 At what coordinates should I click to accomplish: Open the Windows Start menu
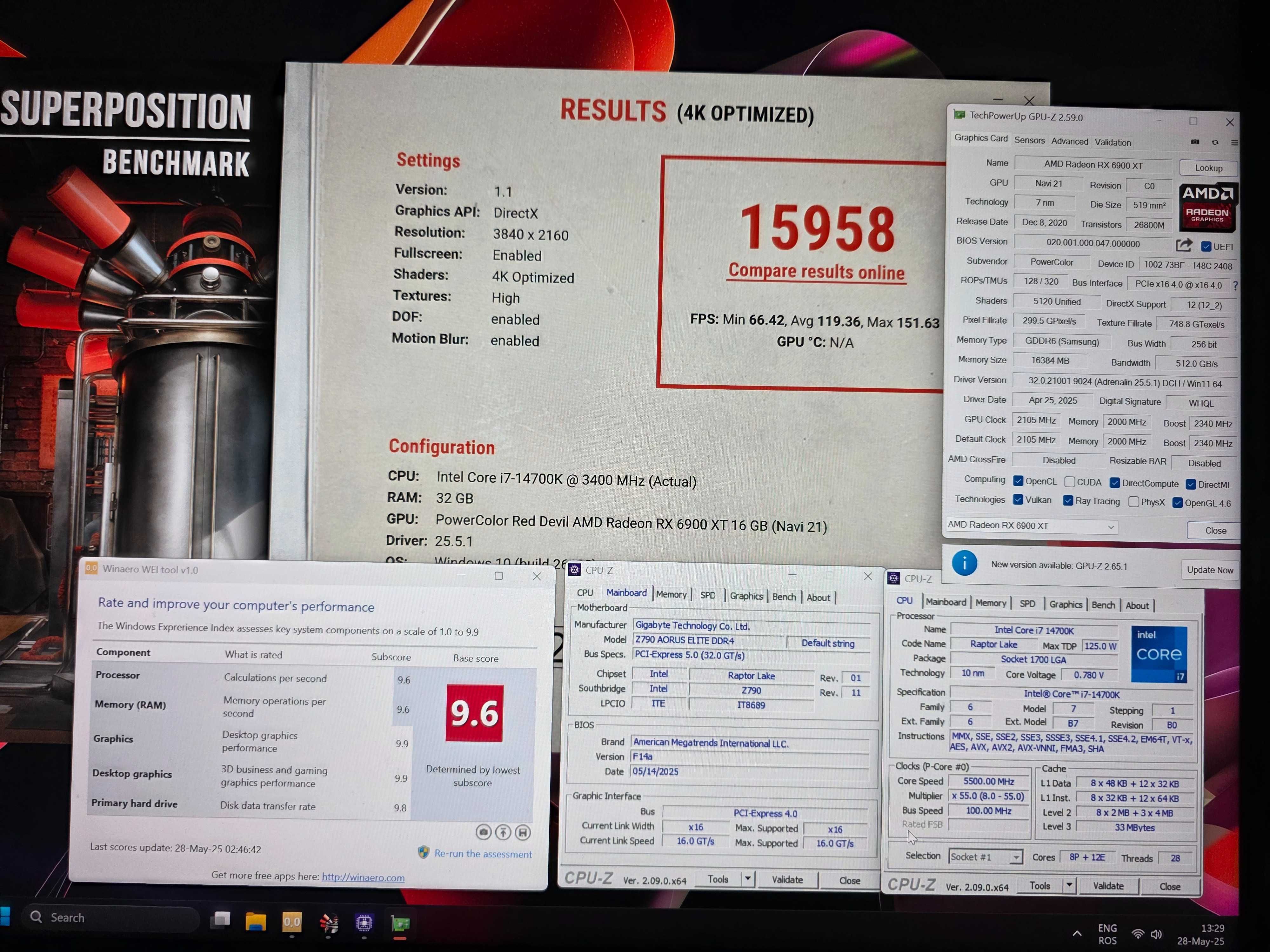pyautogui.click(x=4, y=916)
